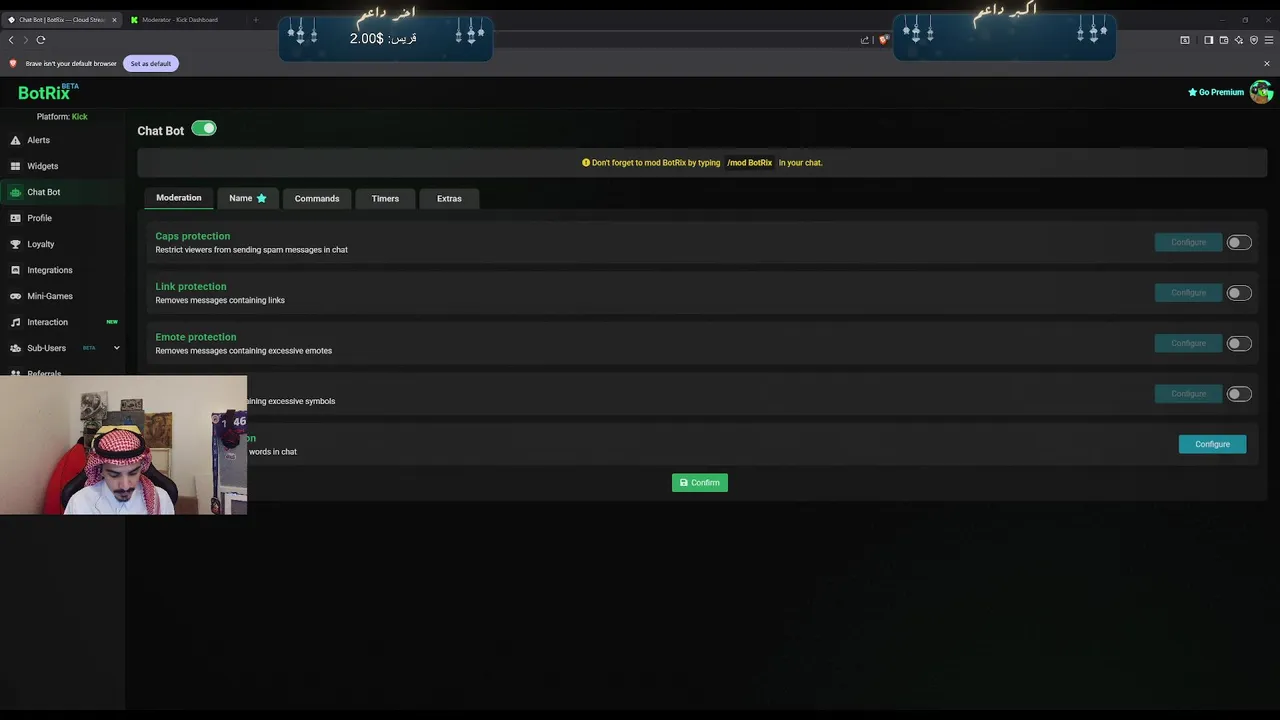Switch to the Timers tab
Screen dimensions: 1280x720
[385, 198]
